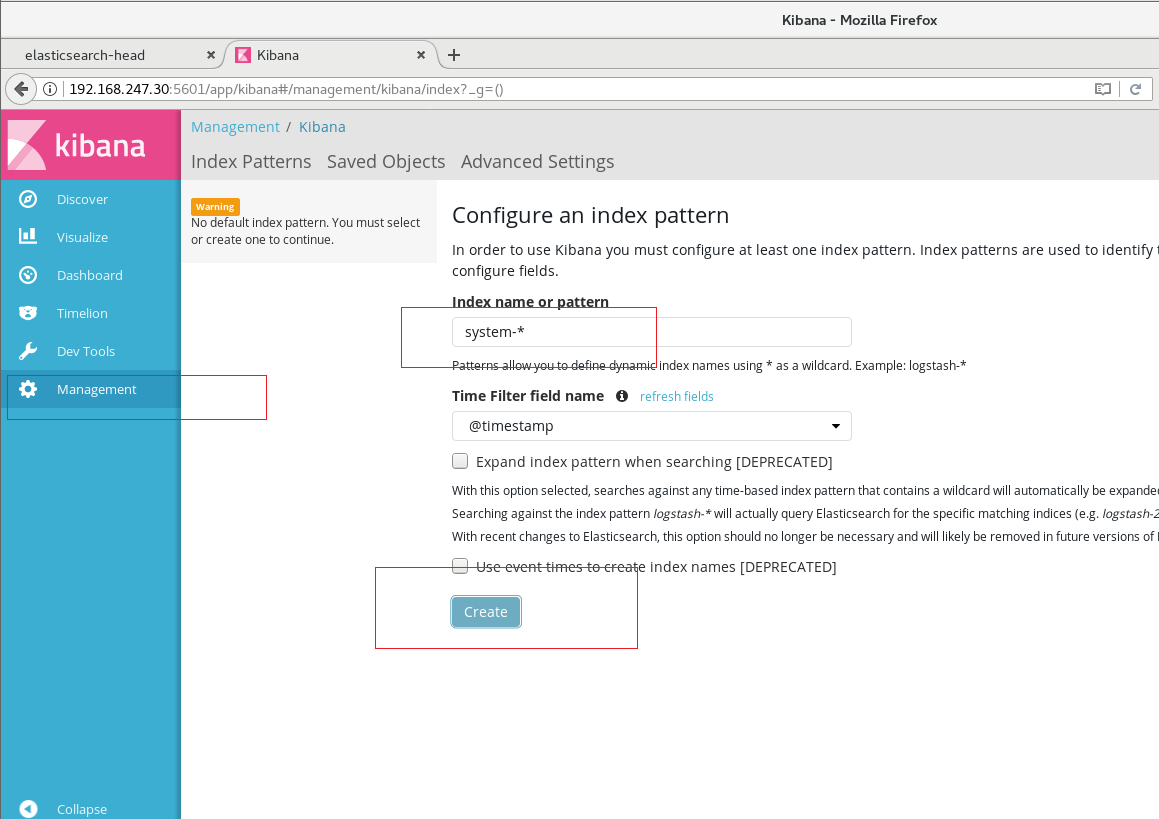Click the No default index pattern message

(x=305, y=231)
